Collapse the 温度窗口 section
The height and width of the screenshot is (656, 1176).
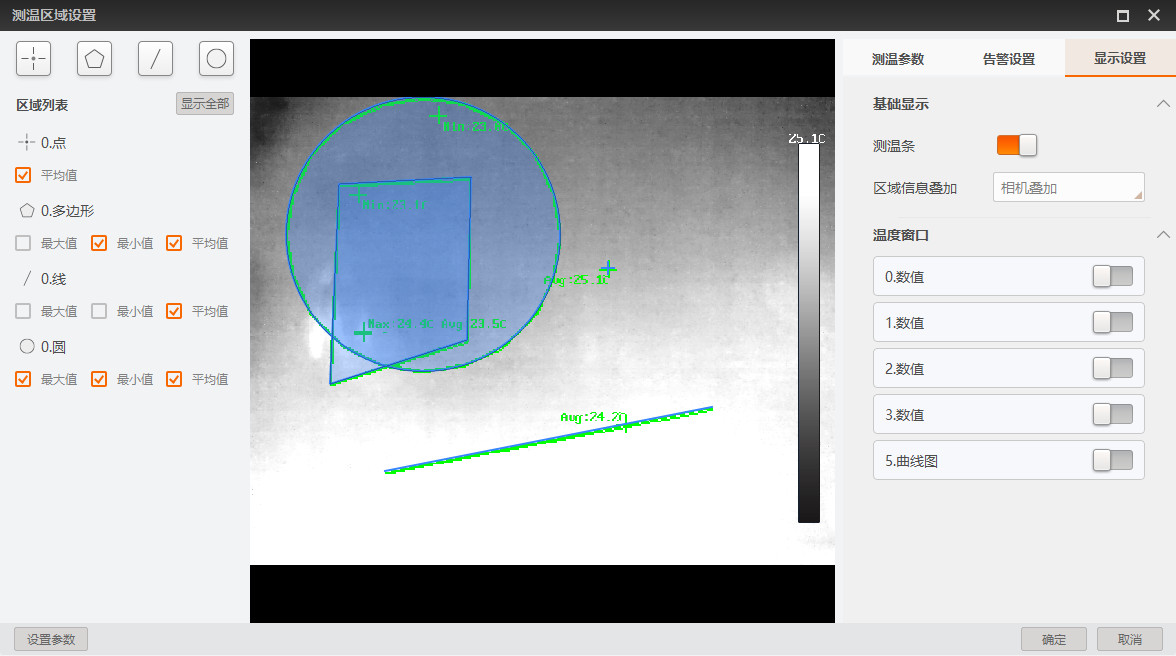(1162, 235)
